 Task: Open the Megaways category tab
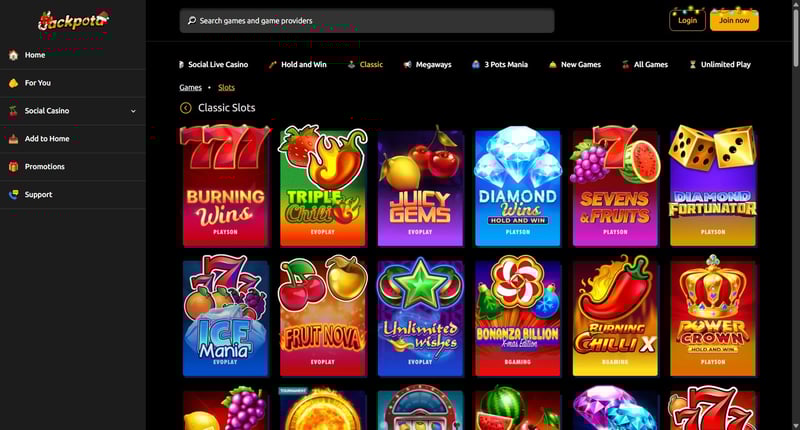[428, 64]
